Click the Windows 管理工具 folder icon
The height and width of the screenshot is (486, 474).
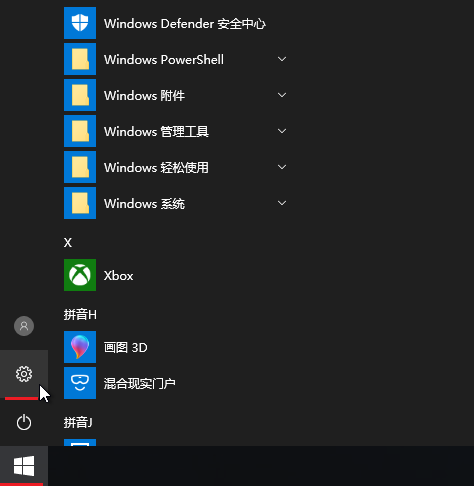[x=80, y=131]
